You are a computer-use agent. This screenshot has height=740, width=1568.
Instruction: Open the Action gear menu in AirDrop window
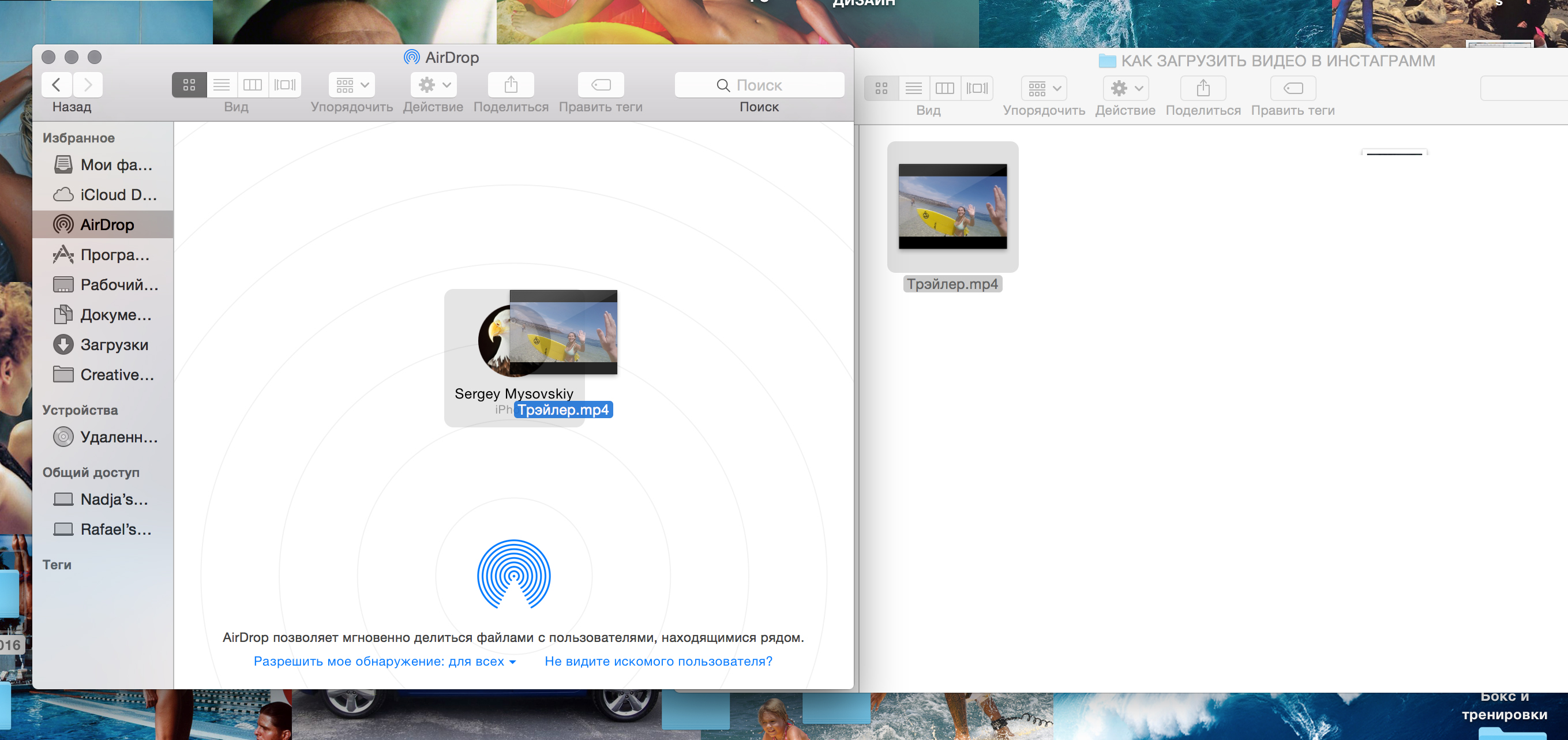pyautogui.click(x=433, y=85)
